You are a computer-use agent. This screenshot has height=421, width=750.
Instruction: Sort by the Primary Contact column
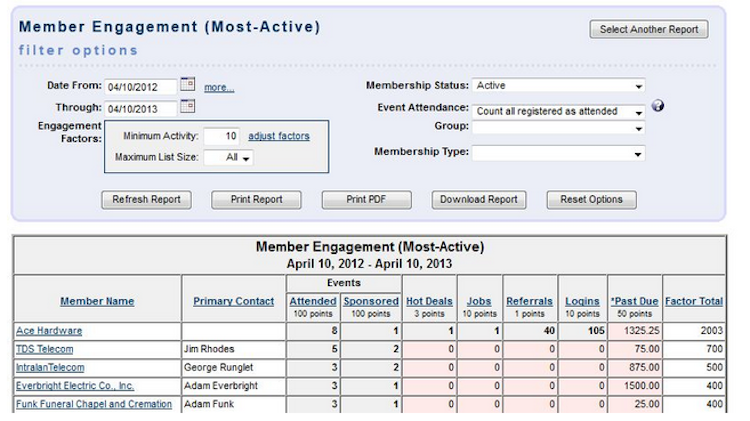[234, 301]
